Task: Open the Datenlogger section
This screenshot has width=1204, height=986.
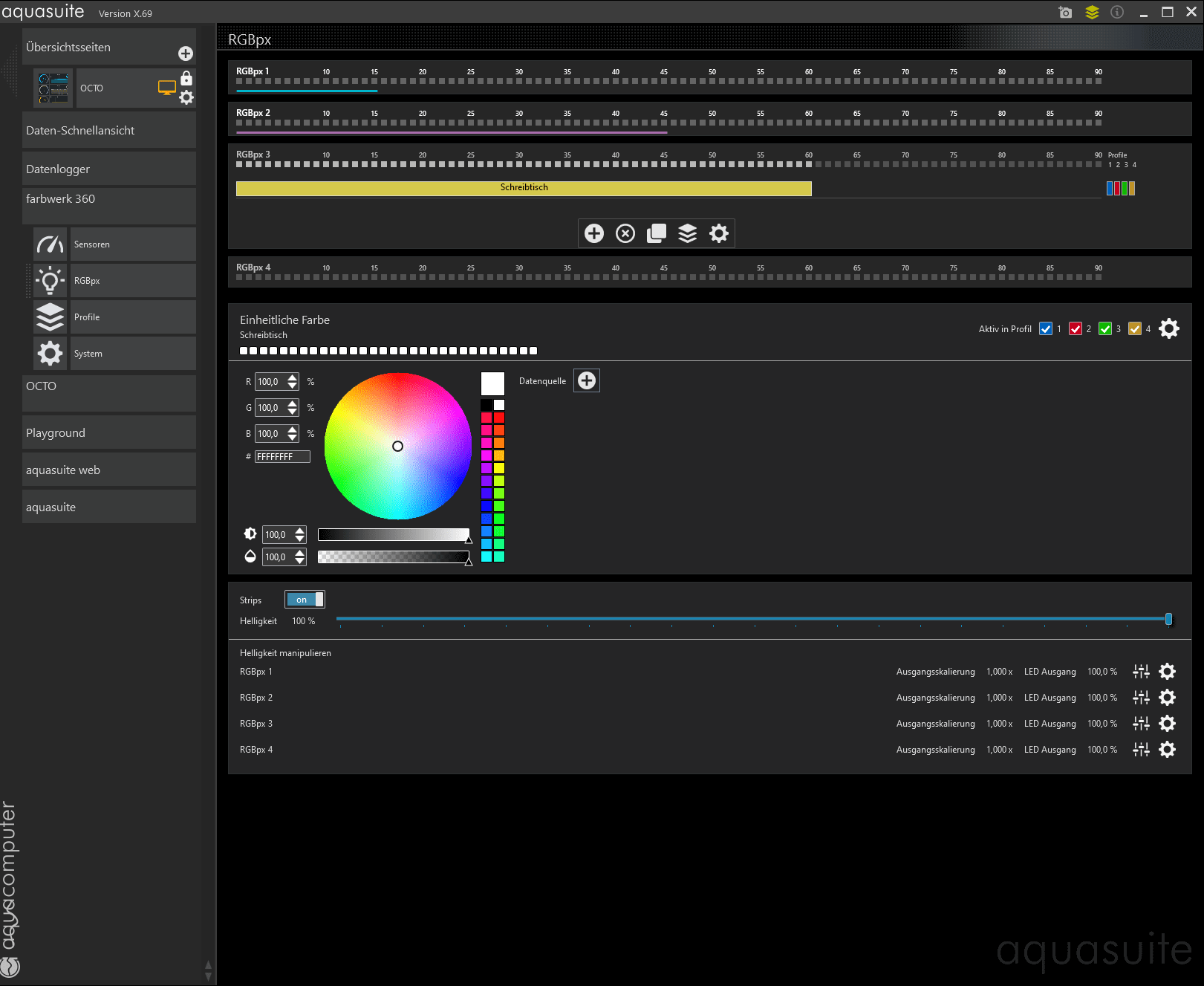Action: tap(109, 169)
